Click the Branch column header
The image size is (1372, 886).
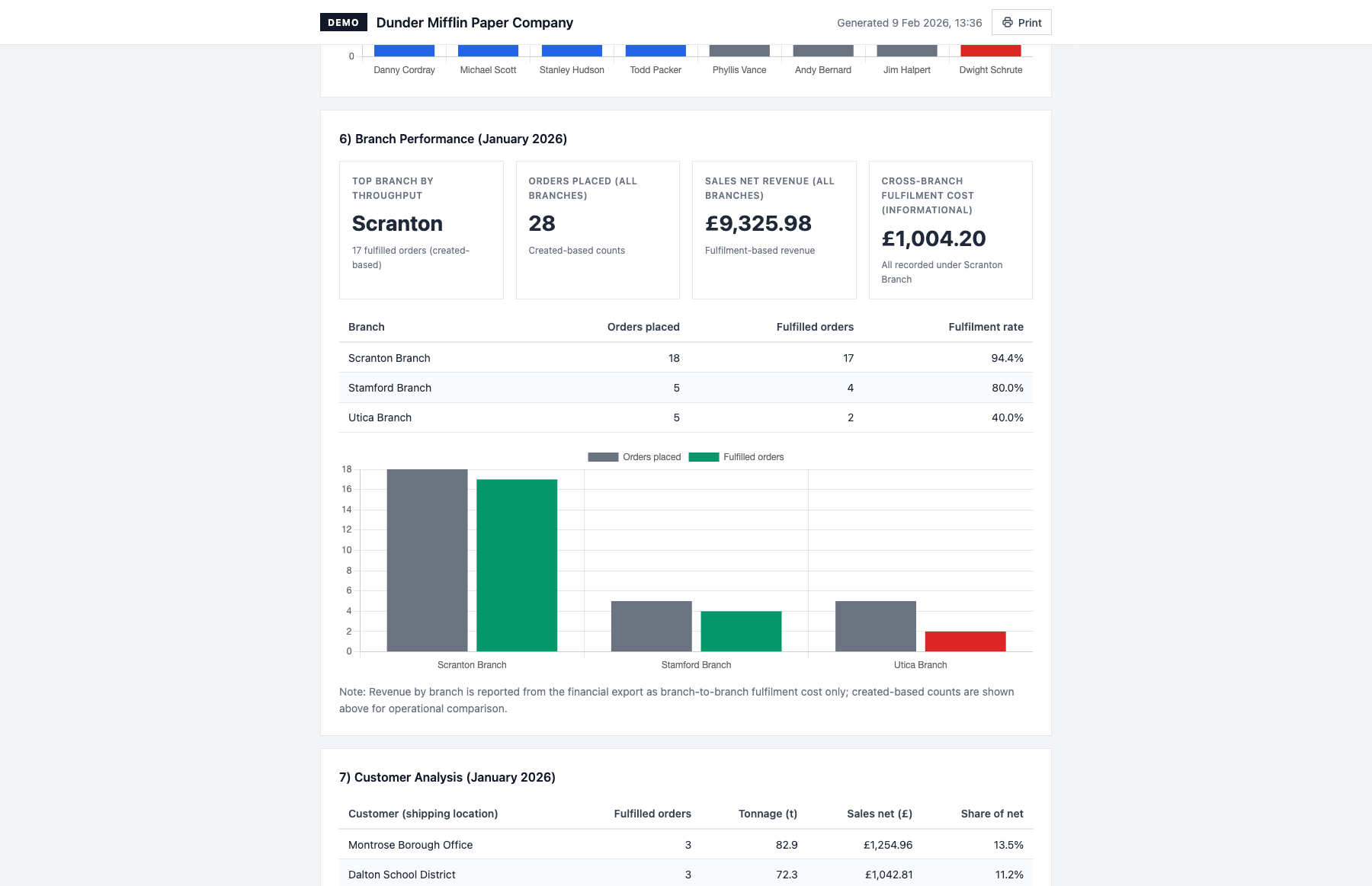[x=367, y=327]
